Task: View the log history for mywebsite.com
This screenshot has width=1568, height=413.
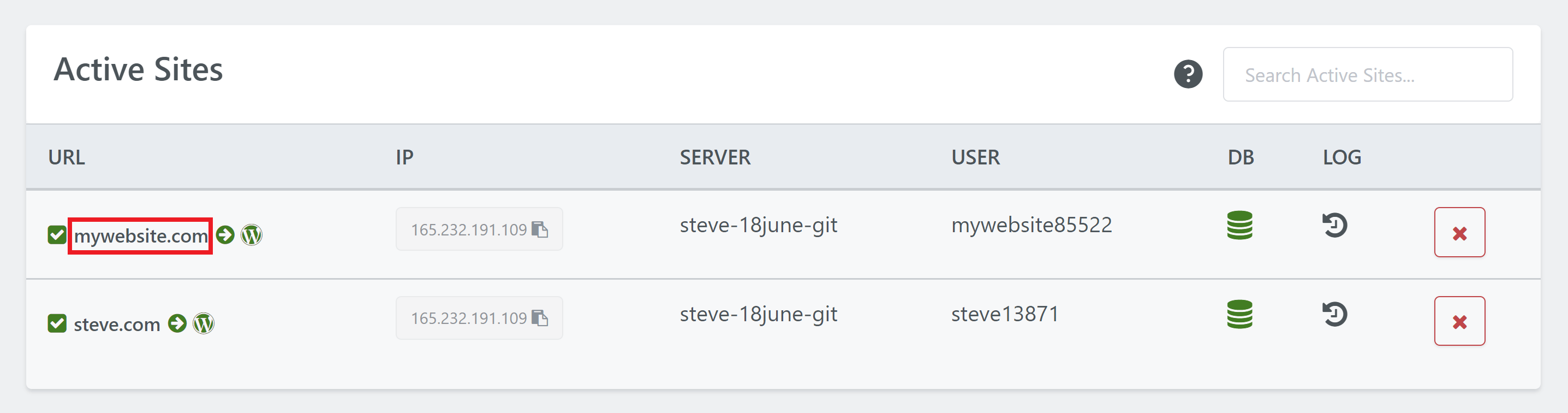Action: pos(1334,226)
